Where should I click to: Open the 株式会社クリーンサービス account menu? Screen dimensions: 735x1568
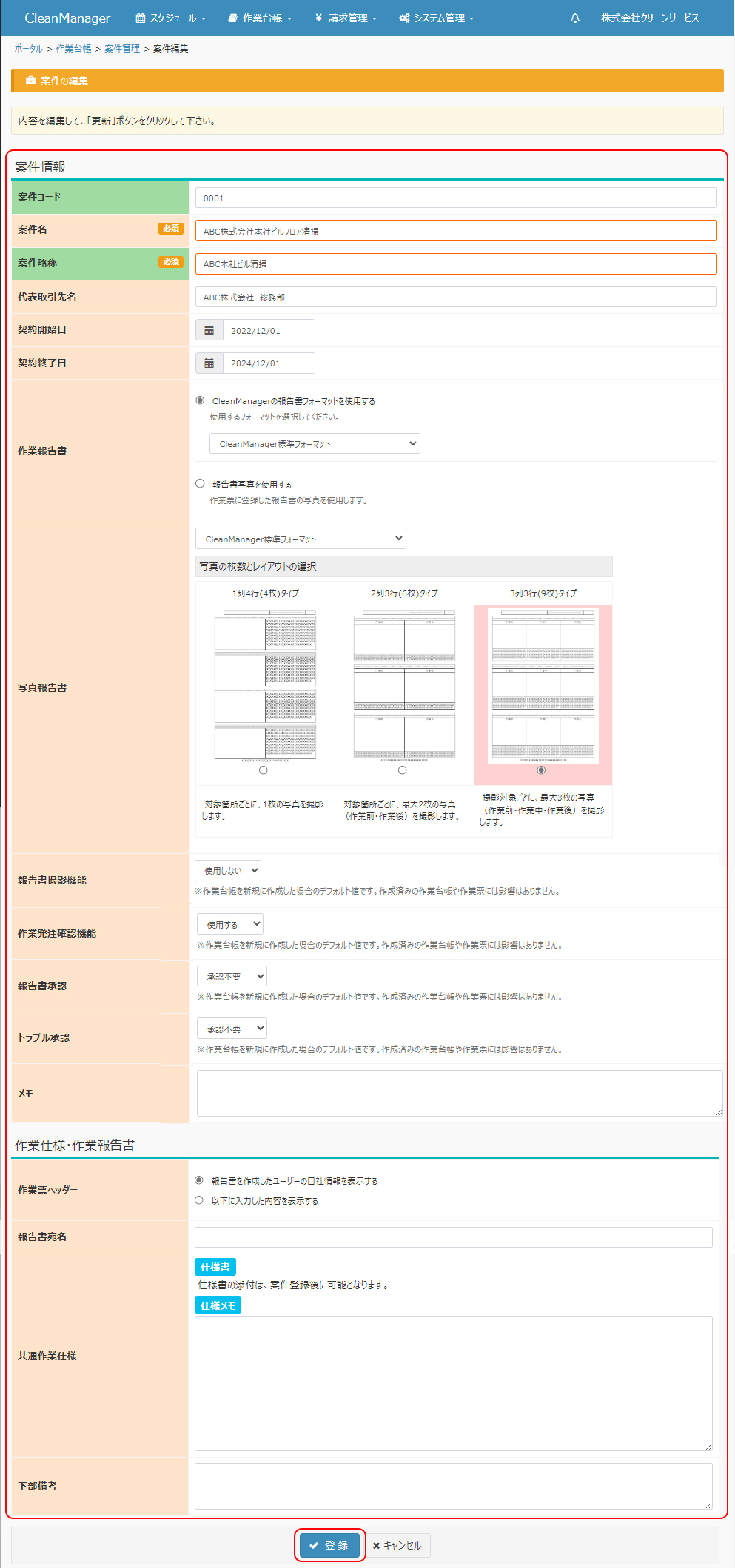point(650,18)
